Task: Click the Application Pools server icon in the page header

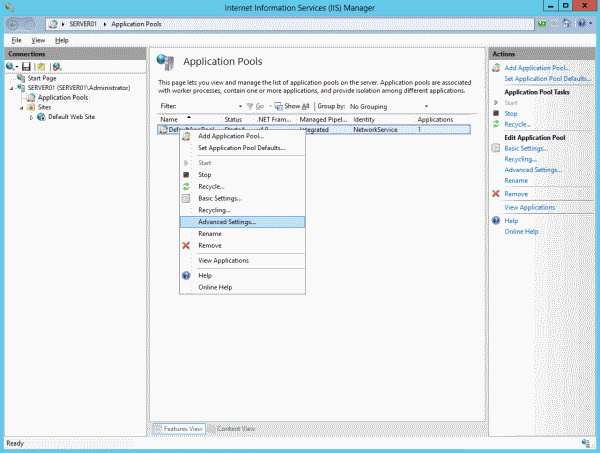Action: point(166,62)
